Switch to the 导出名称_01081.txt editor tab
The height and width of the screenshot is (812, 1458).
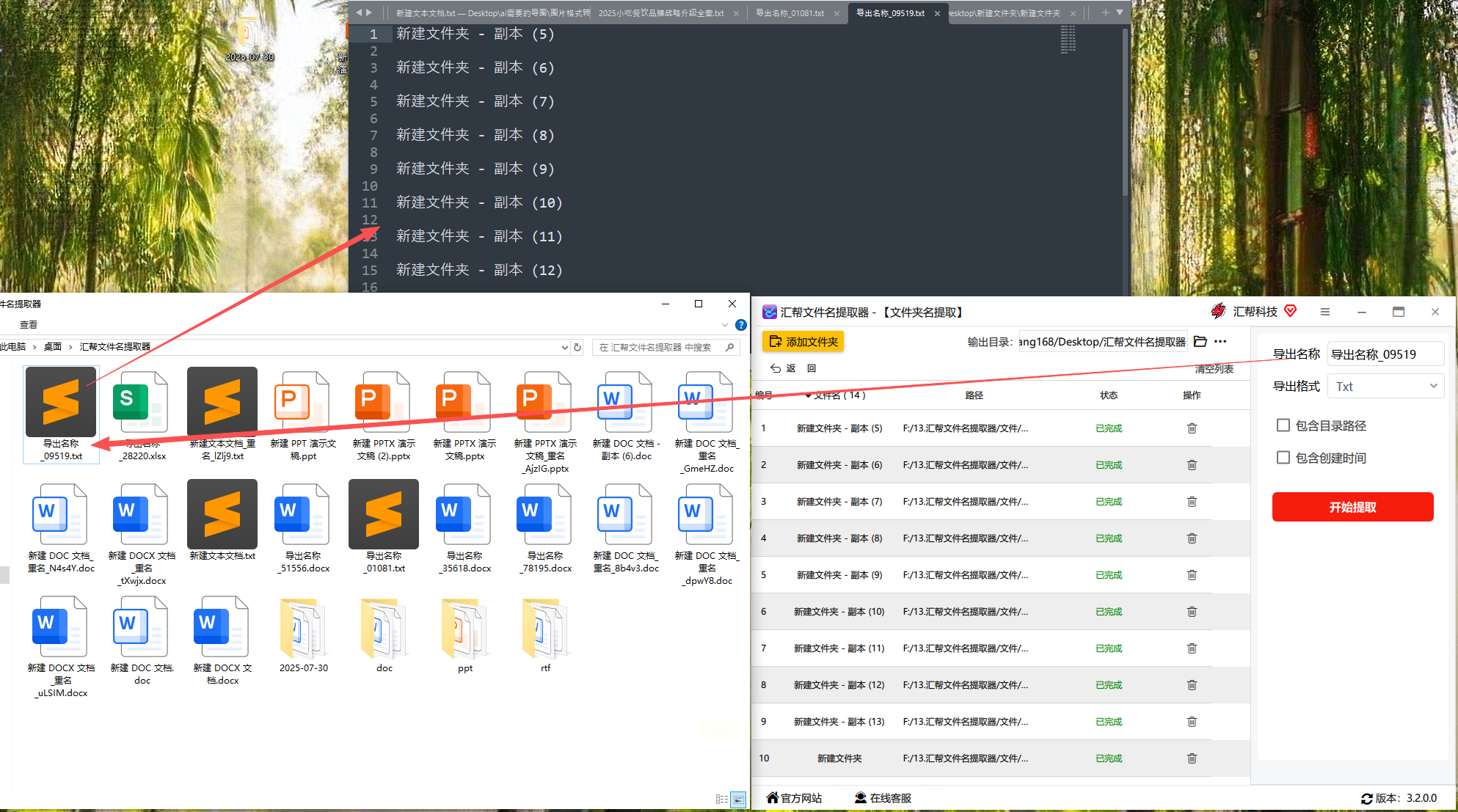point(790,13)
